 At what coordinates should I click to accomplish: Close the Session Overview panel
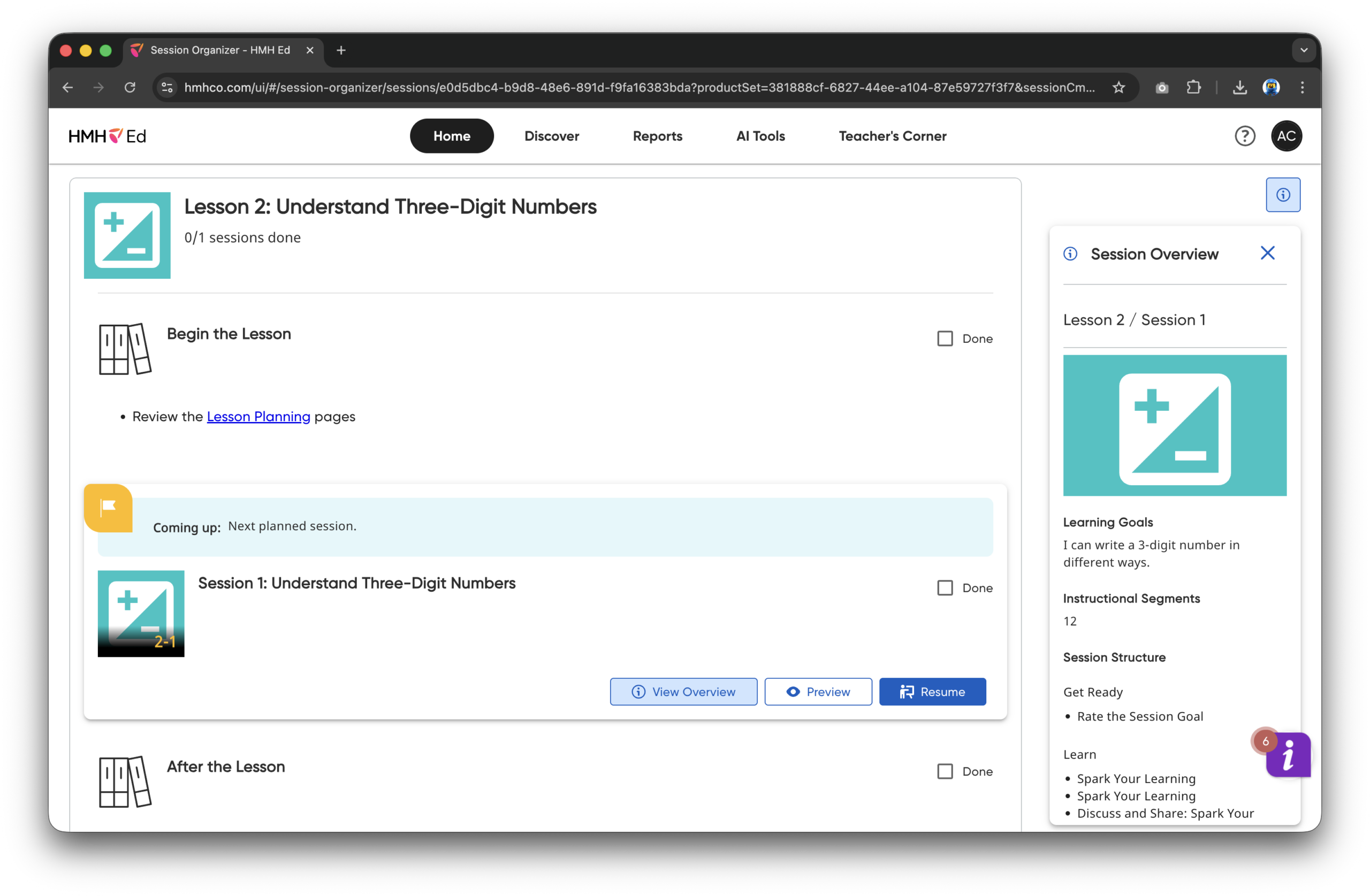[x=1267, y=253]
